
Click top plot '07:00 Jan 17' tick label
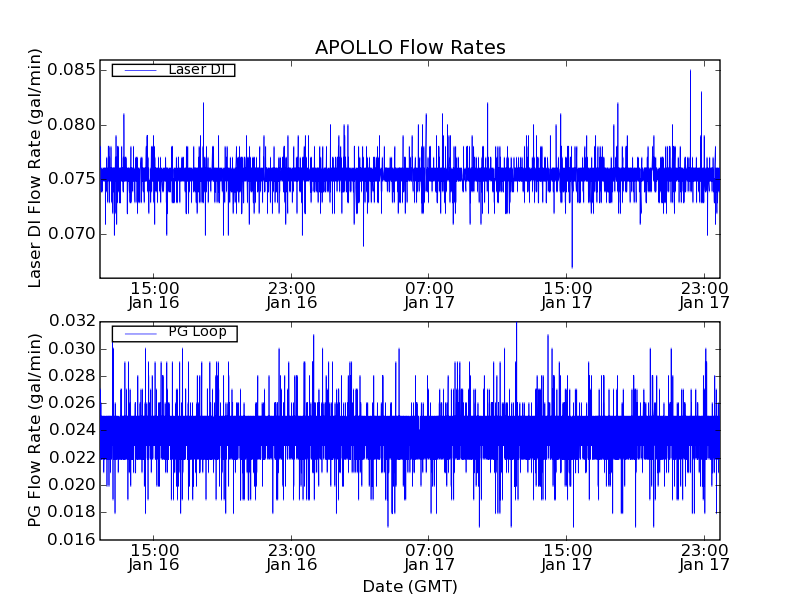tap(429, 295)
